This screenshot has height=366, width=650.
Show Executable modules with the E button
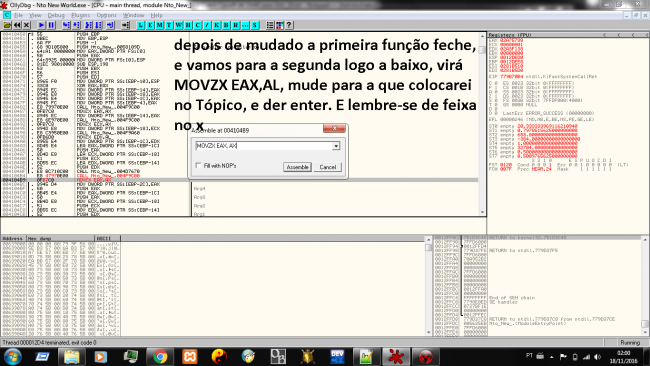click(150, 25)
